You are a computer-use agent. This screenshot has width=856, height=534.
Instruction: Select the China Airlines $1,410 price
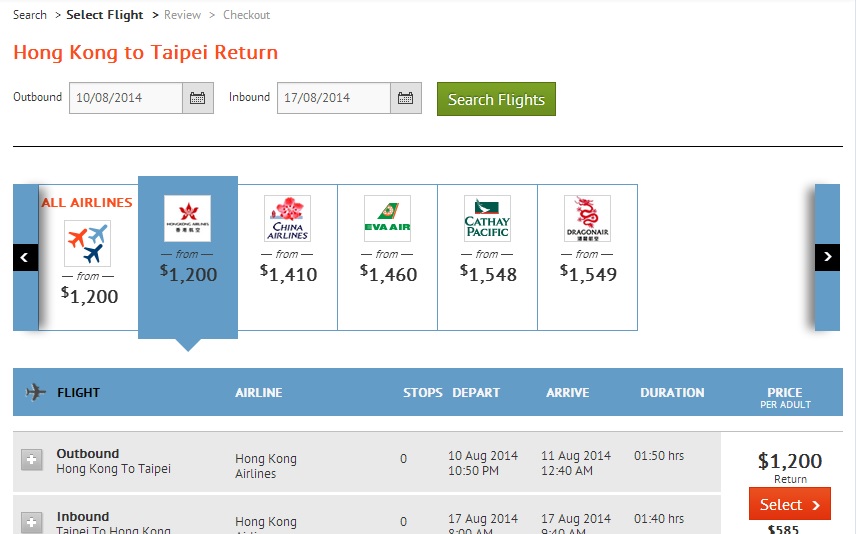288,274
